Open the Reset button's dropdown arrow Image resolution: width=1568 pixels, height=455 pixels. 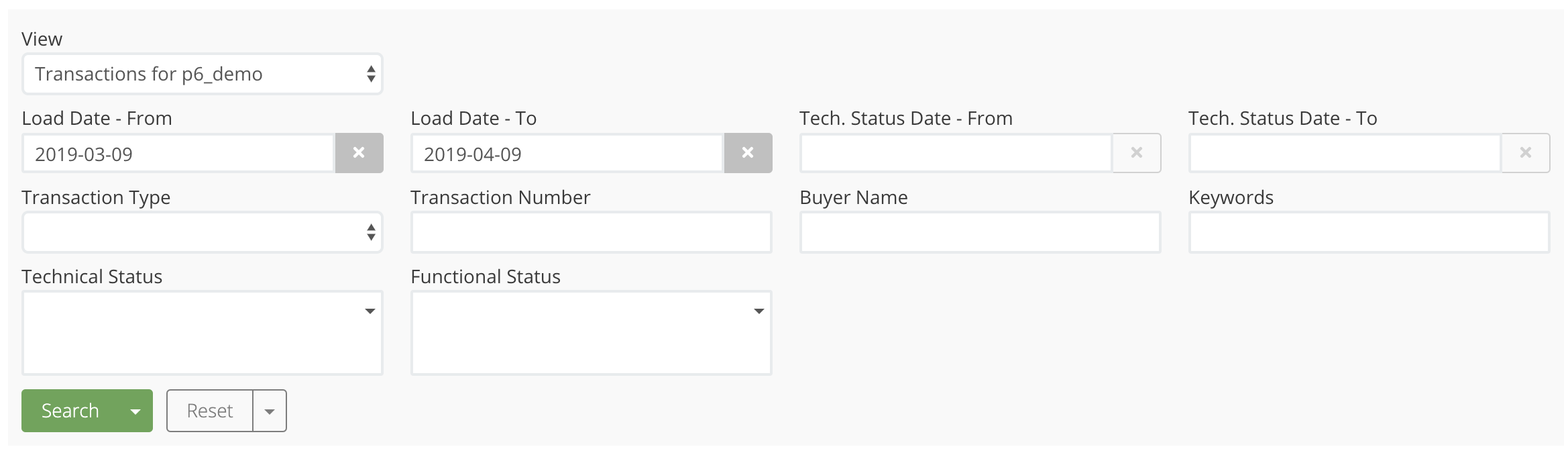[x=270, y=411]
